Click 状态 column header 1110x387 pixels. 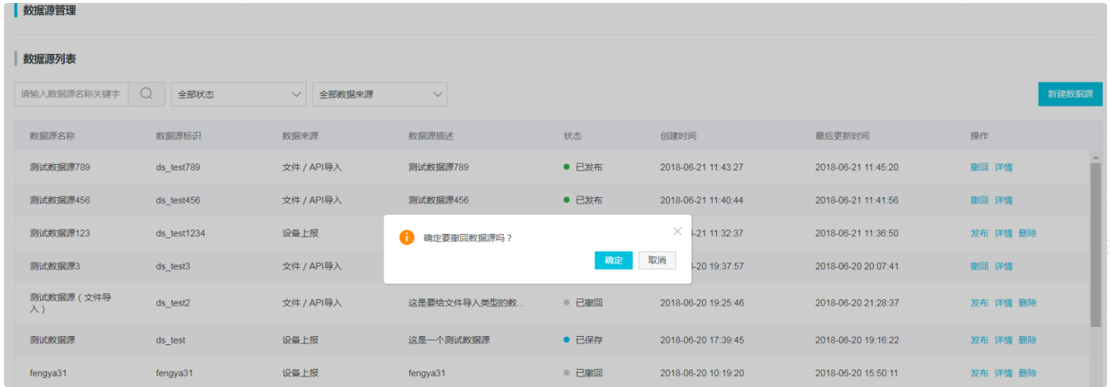573,135
